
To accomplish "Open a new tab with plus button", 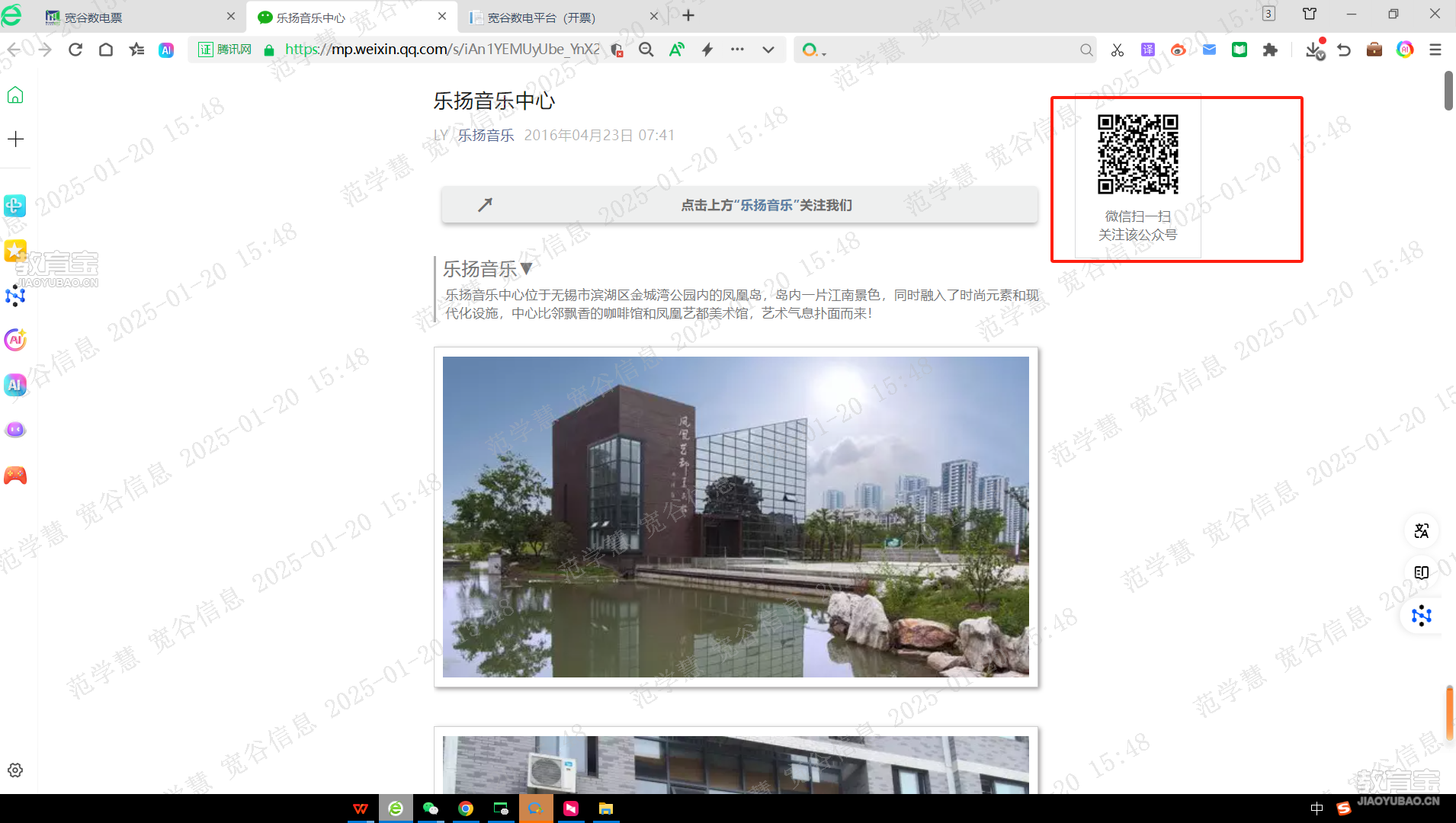I will pyautogui.click(x=688, y=16).
